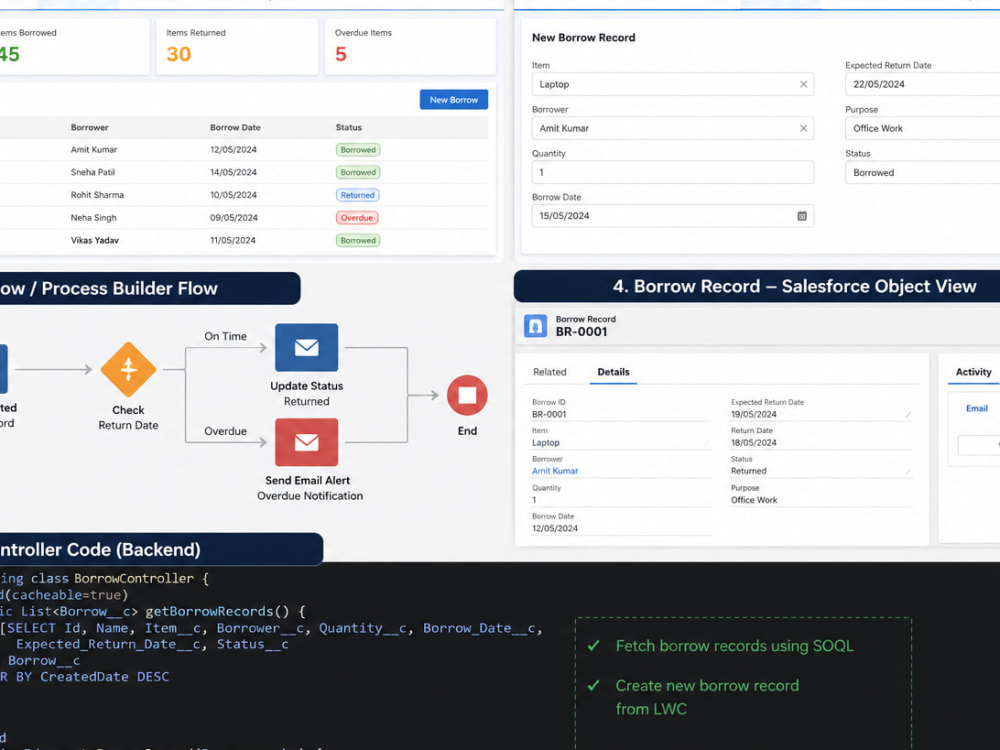
Task: Click the Expected Return Date value 19/05/2024
Action: [754, 415]
